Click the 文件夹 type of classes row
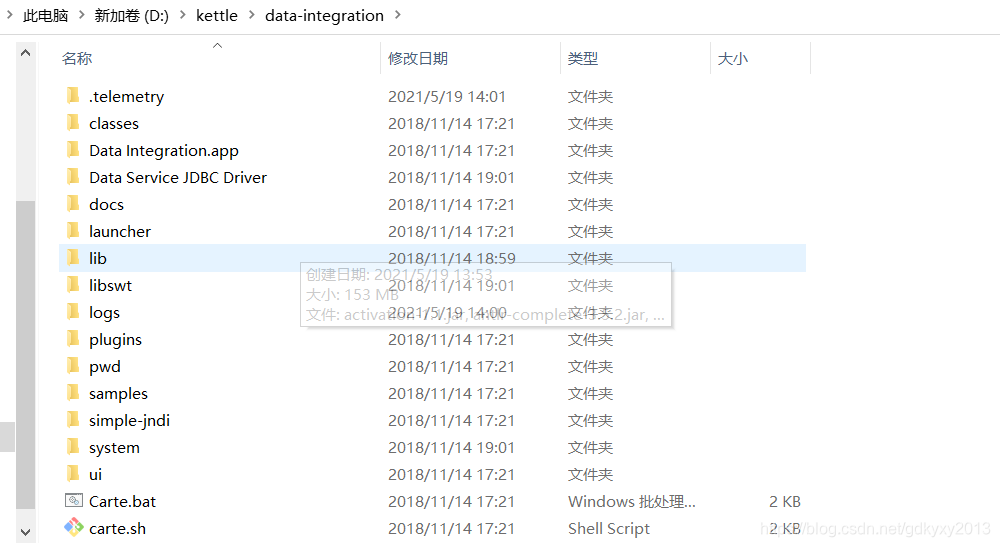The width and height of the screenshot is (1000, 547). coord(591,123)
